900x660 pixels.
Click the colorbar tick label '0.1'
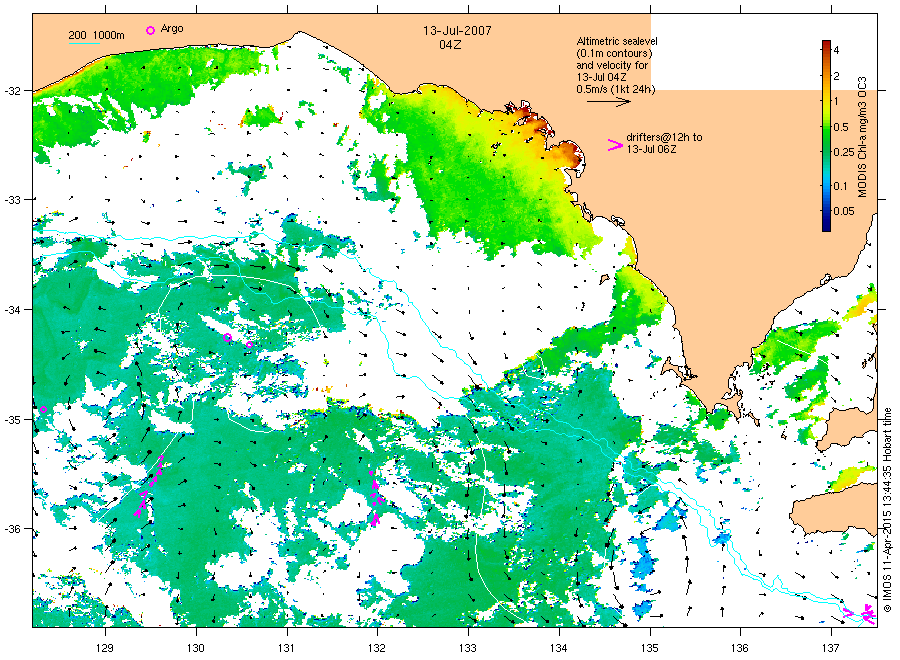pos(840,186)
